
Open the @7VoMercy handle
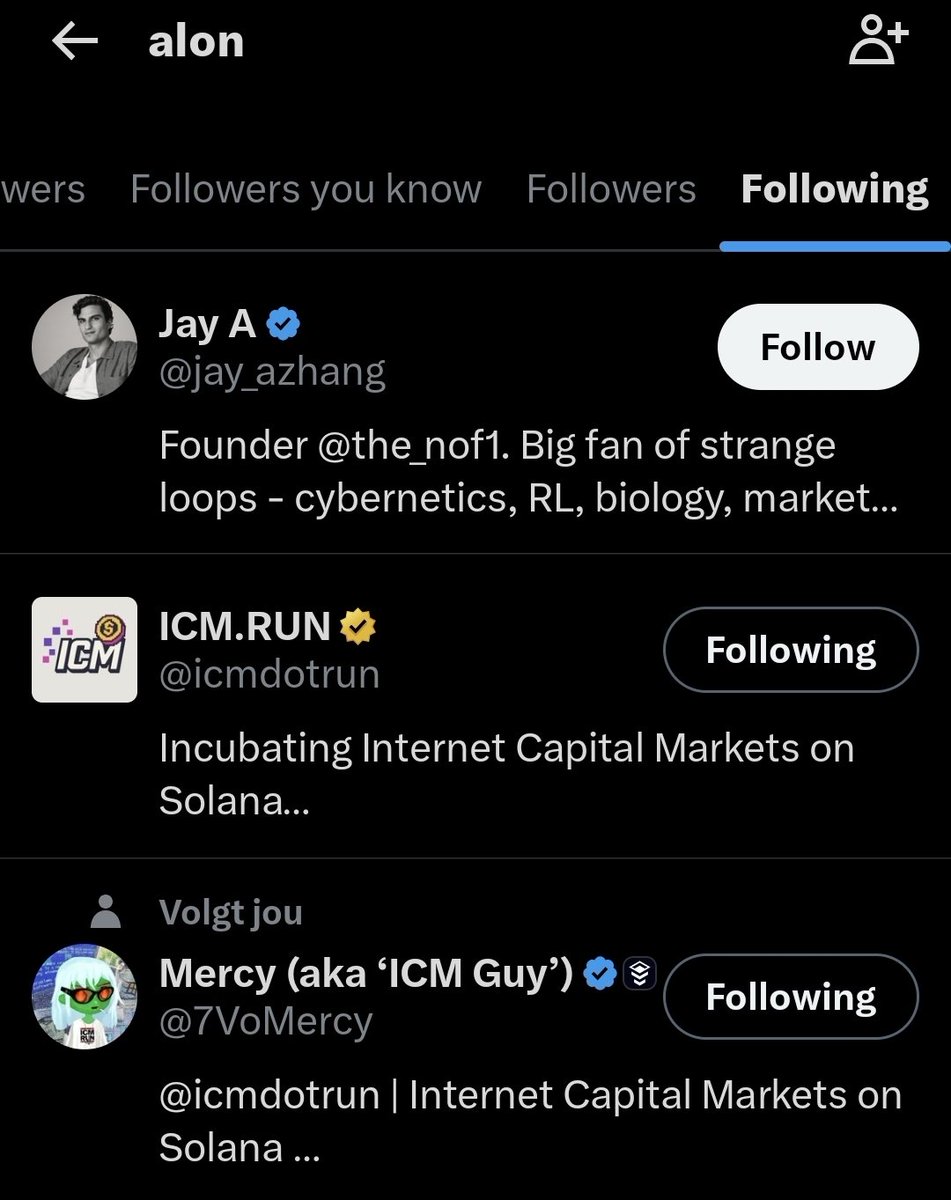(266, 1021)
